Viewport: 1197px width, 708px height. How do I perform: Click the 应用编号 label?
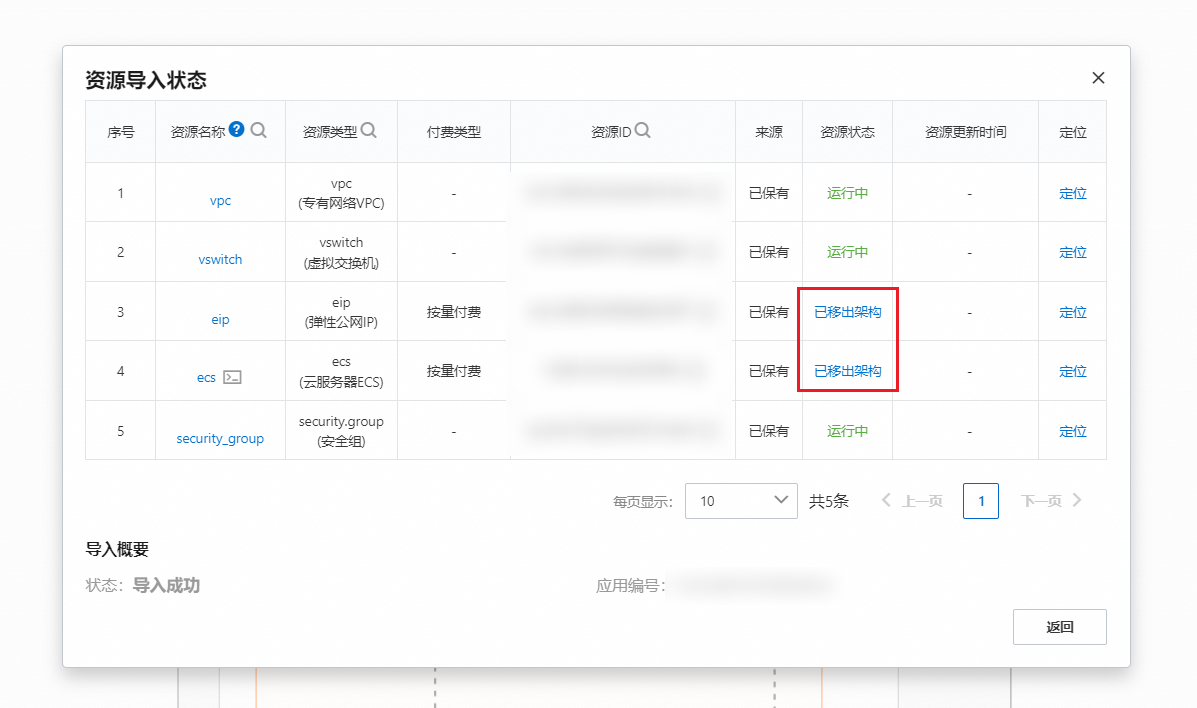coord(631,586)
